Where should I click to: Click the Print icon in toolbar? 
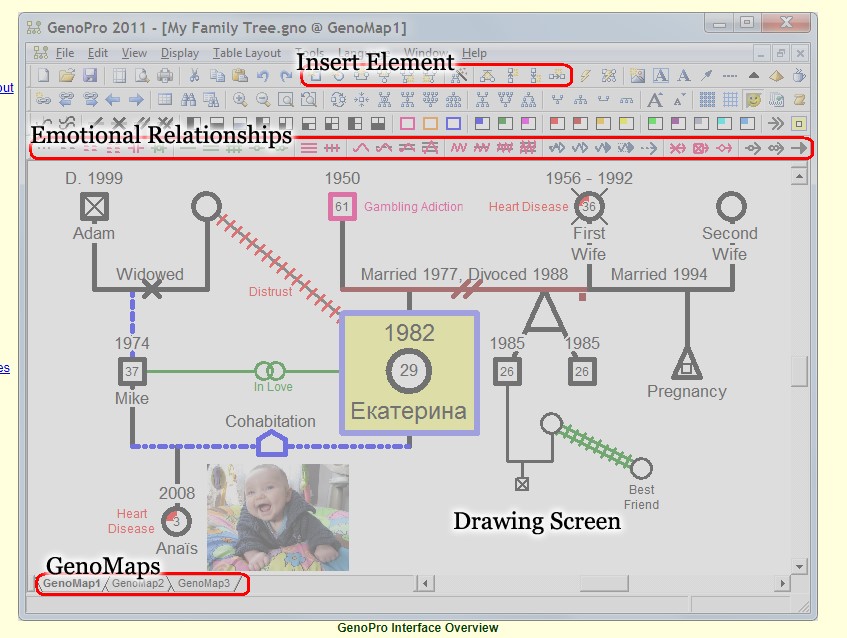click(165, 76)
